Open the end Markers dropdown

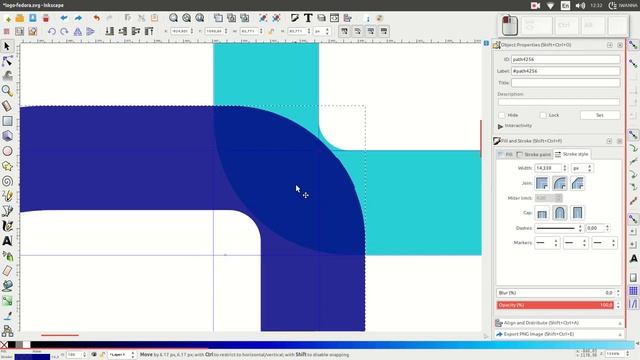point(604,243)
